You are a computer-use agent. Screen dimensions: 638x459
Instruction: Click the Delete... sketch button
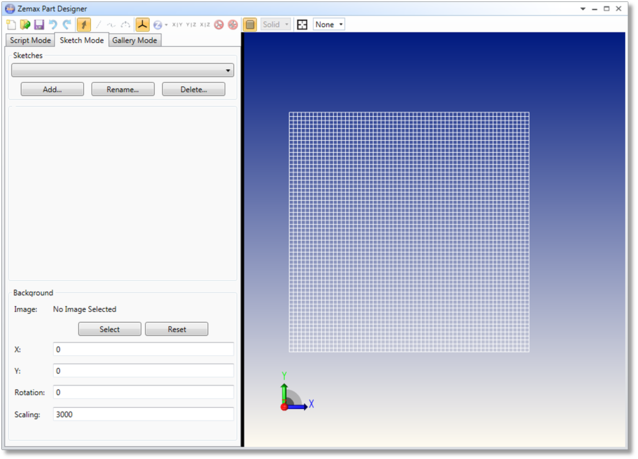click(x=194, y=89)
